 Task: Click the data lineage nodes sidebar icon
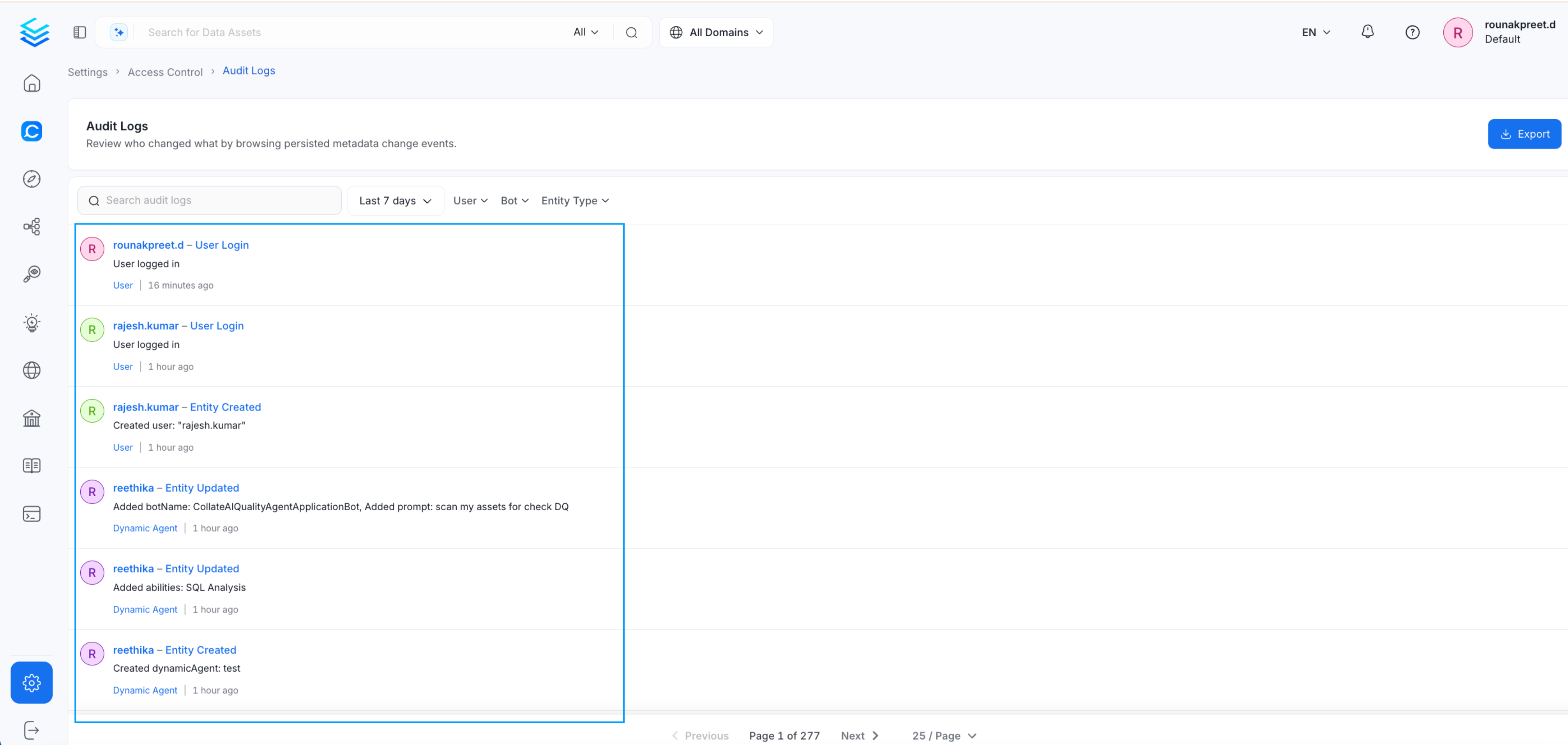32,226
